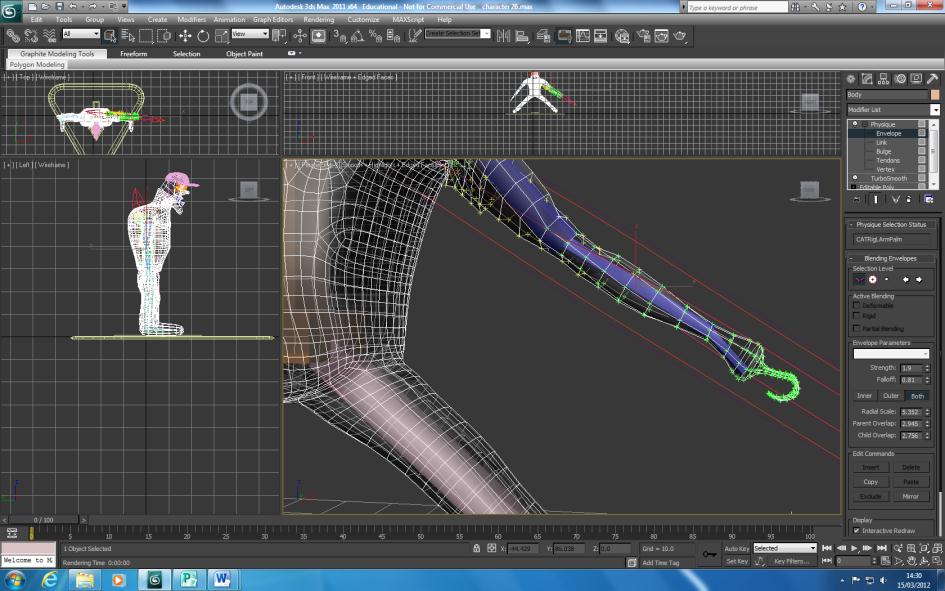Click the Mirror button in Edit Commands
The width and height of the screenshot is (945, 591).
tap(911, 496)
